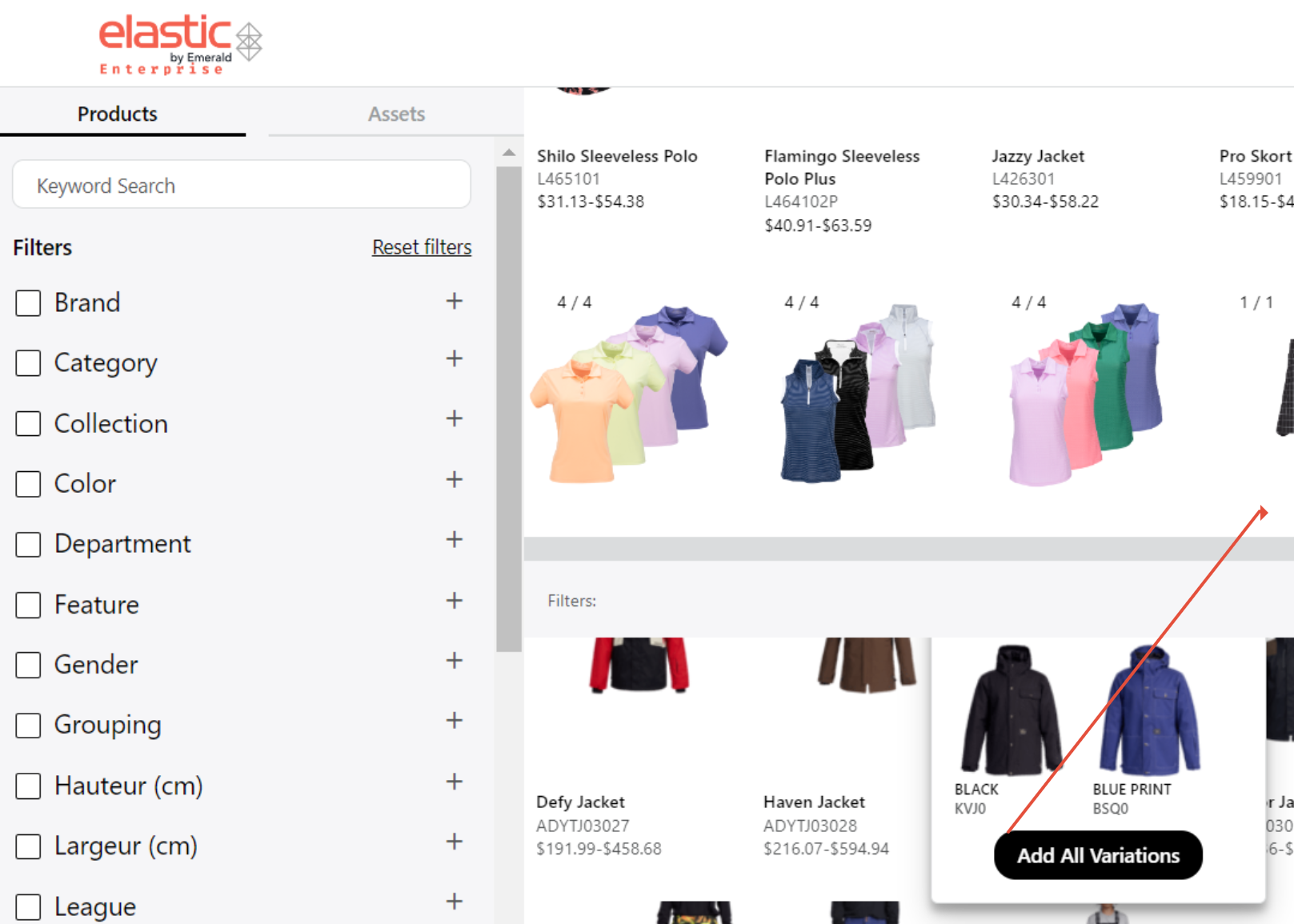Check the Gender filter checkbox
Image resolution: width=1294 pixels, height=924 pixels.
[x=28, y=665]
